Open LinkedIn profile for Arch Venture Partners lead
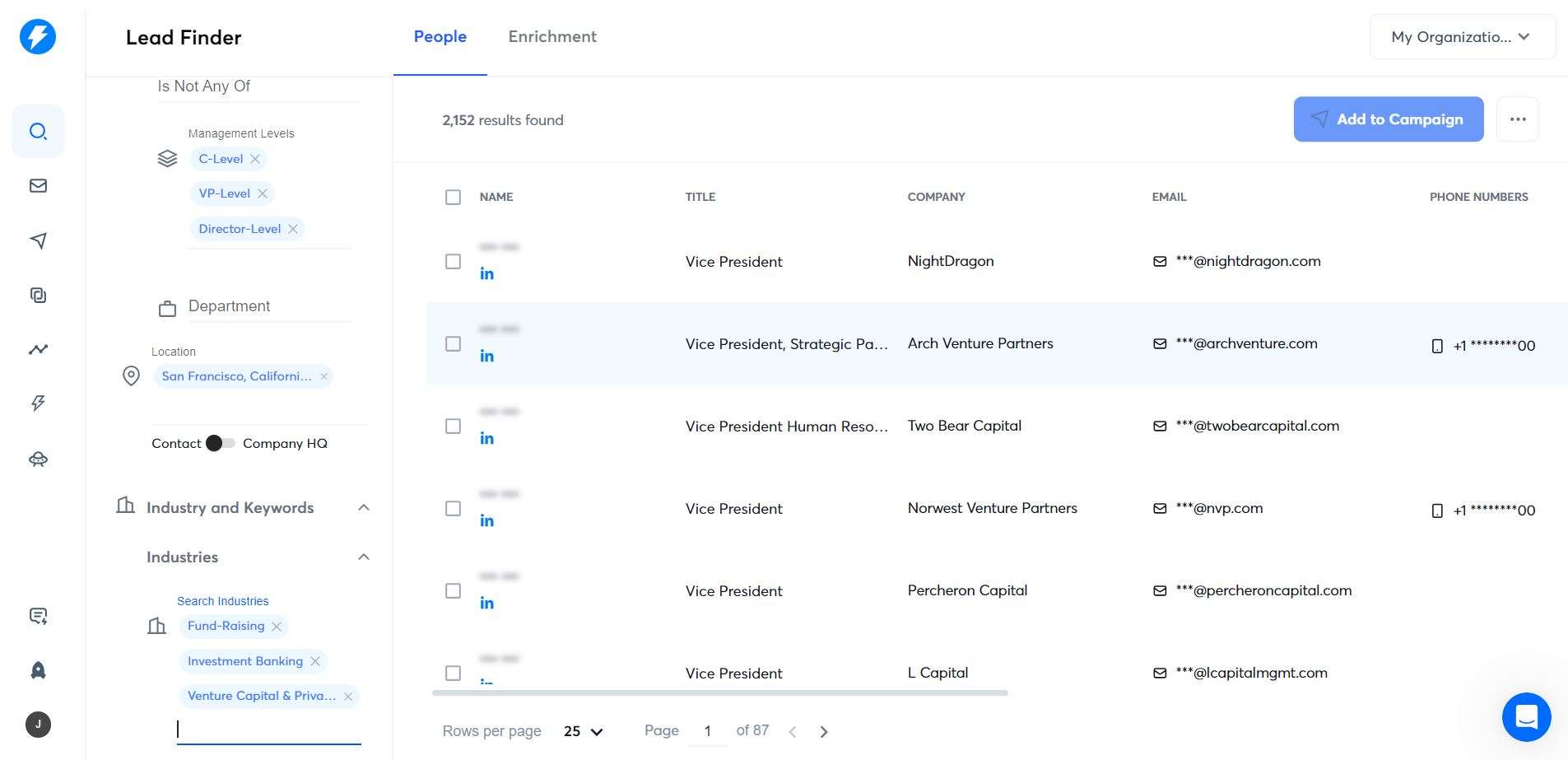1568x760 pixels. tap(487, 356)
